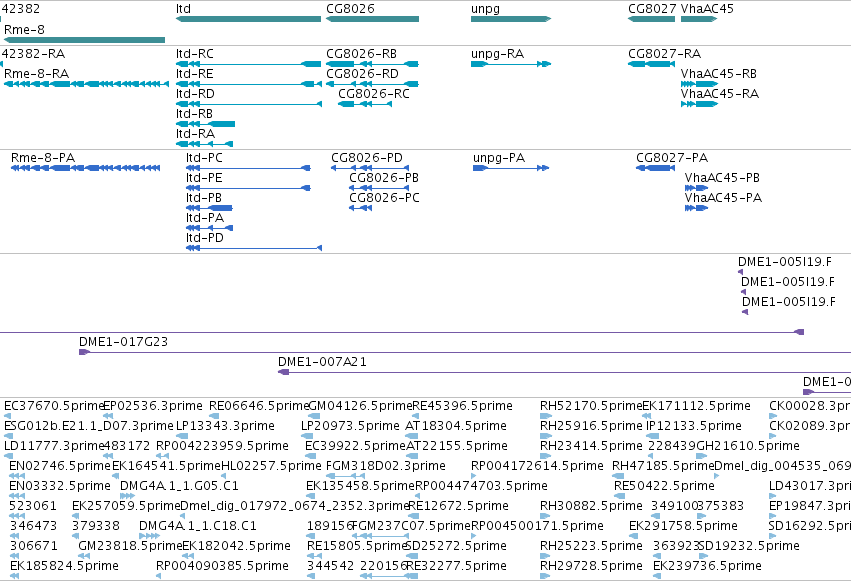The height and width of the screenshot is (581, 851).
Task: Click transcript ltd-RC
Action: 249,64
